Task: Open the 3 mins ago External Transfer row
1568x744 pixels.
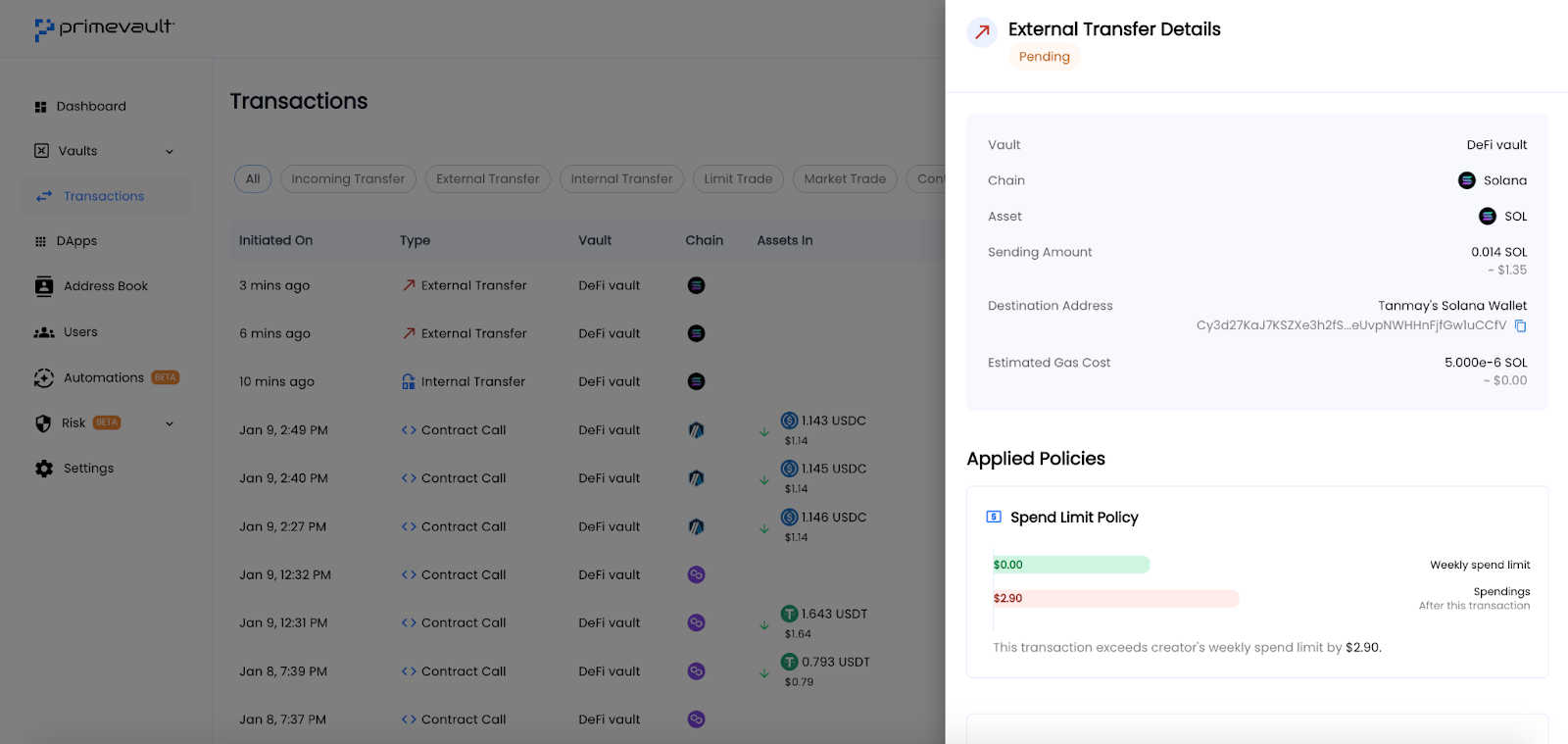Action: (587, 285)
